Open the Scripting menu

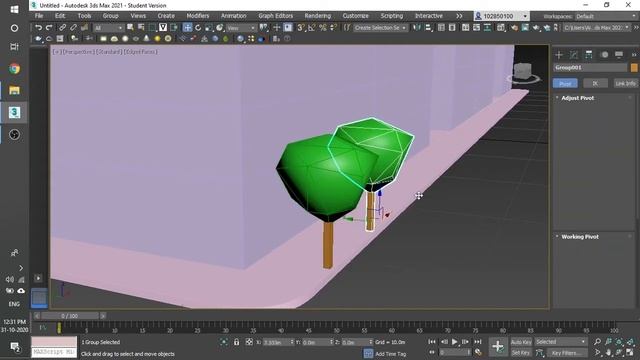392,16
